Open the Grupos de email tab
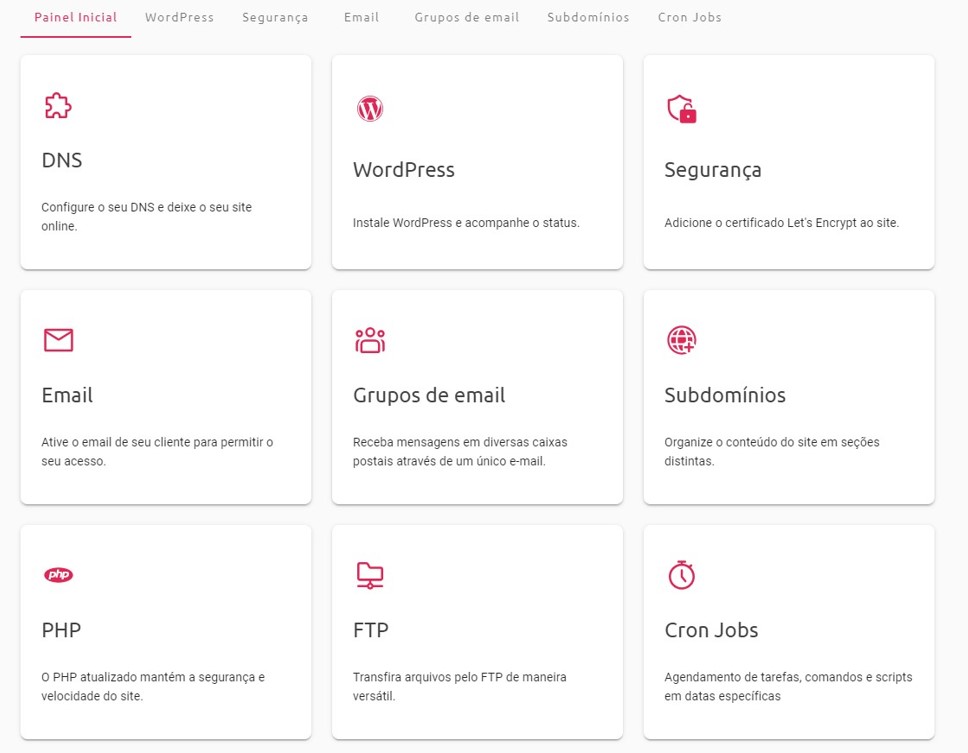Screen dimensions: 968x753 [x=467, y=17]
